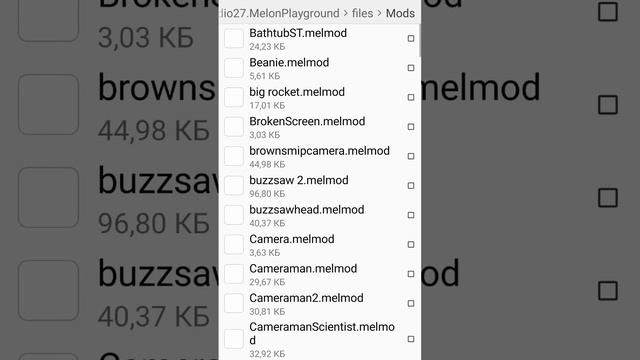This screenshot has height=360, width=640.
Task: Open the buzzsawhead.melmod file name
Action: click(x=307, y=210)
